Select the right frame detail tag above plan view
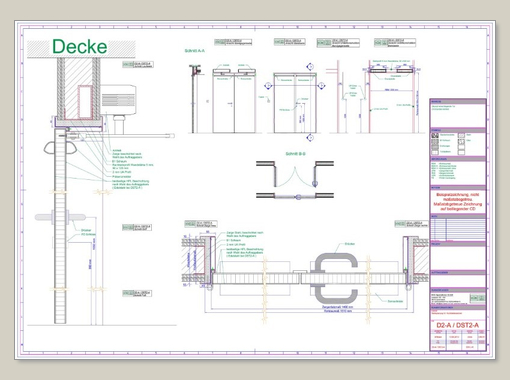This screenshot has height=380, width=510. point(411,224)
